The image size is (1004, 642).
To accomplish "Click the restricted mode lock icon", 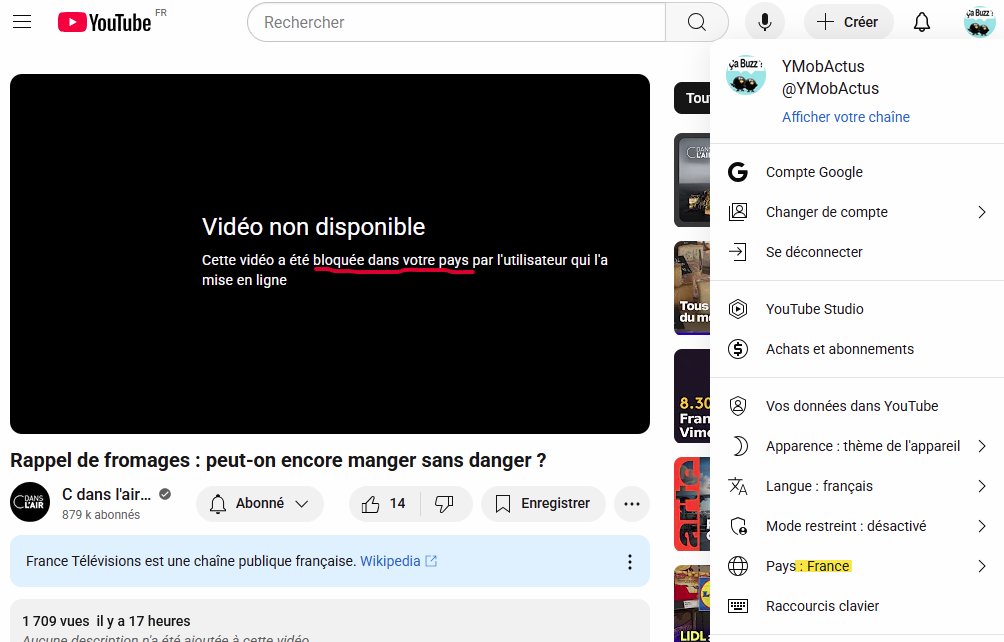I will (x=738, y=526).
